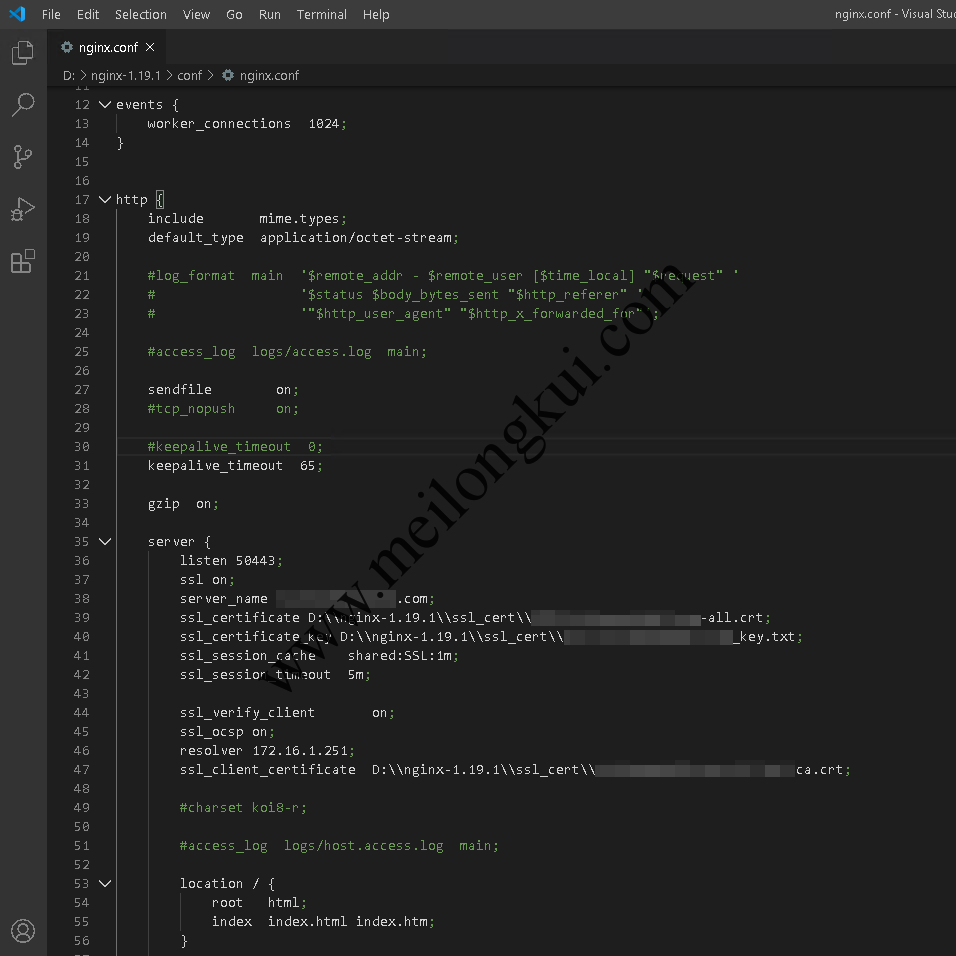Open the View menu
The image size is (956, 956).
tap(196, 14)
